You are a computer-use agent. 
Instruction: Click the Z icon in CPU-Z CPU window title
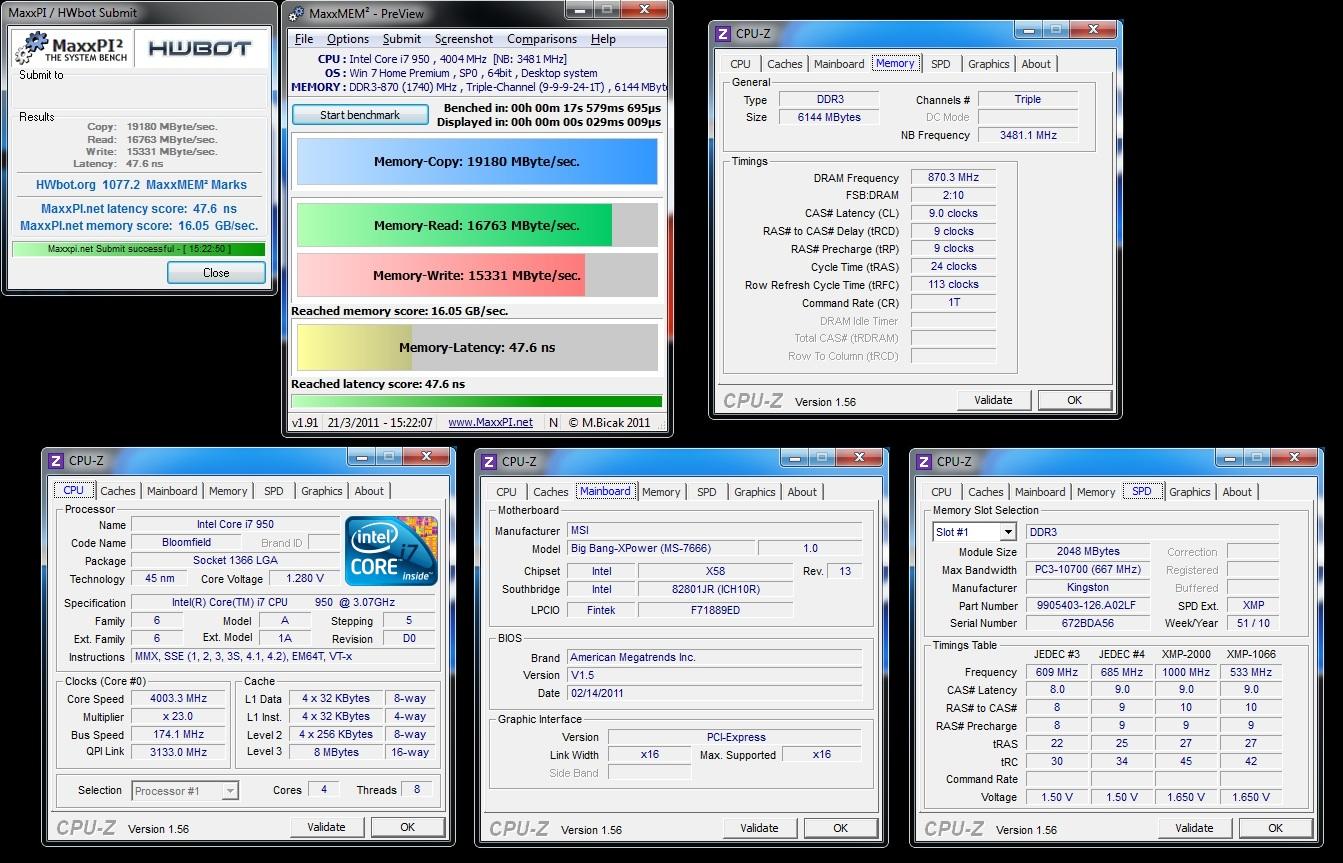click(56, 461)
